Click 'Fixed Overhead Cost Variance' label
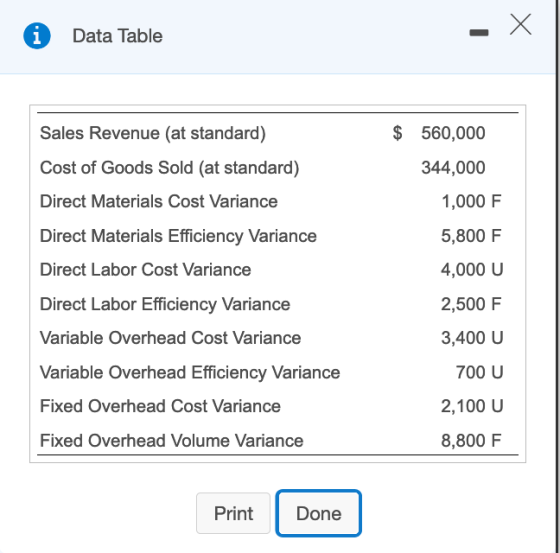 [160, 406]
